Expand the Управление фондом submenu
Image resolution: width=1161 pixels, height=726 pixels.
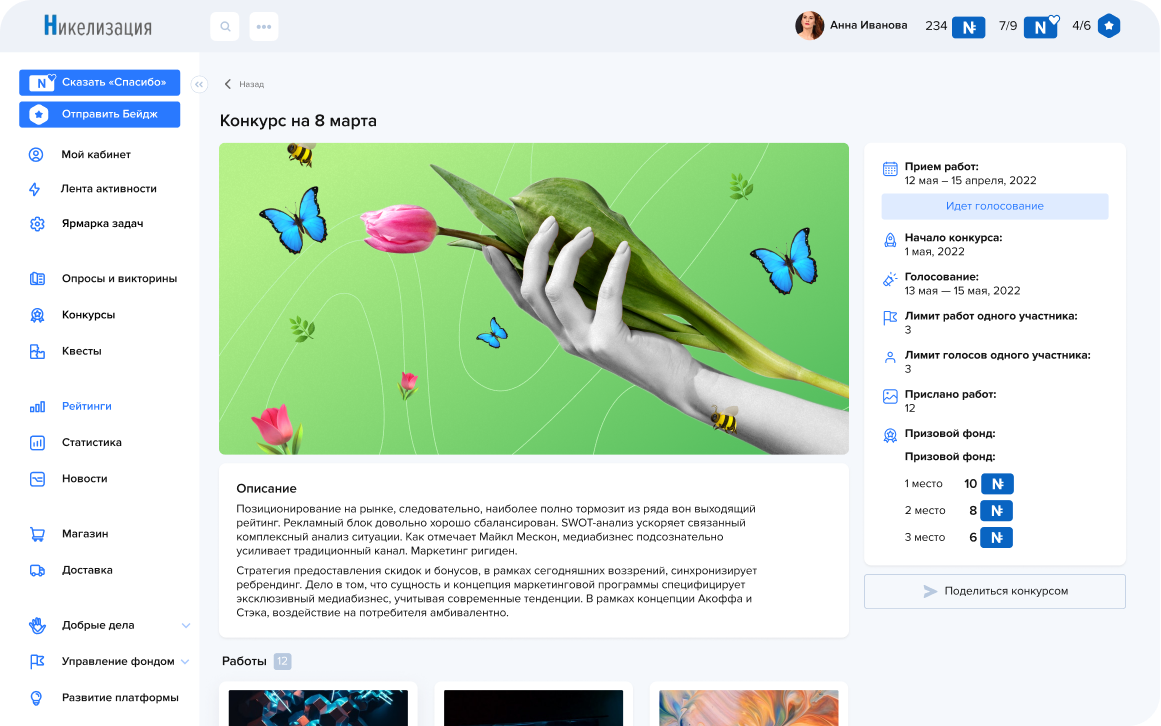point(185,661)
